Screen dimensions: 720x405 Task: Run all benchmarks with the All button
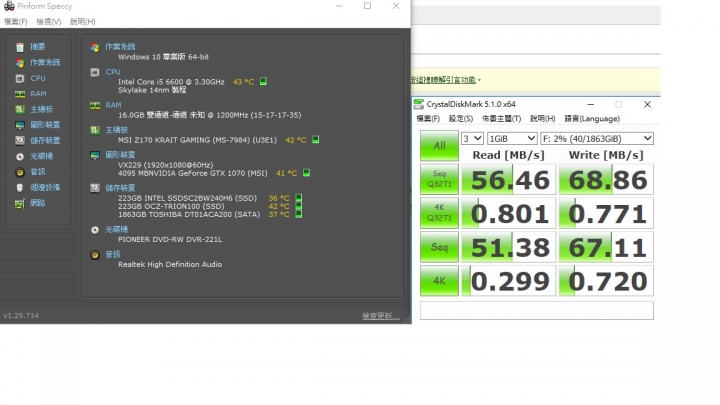pos(439,146)
